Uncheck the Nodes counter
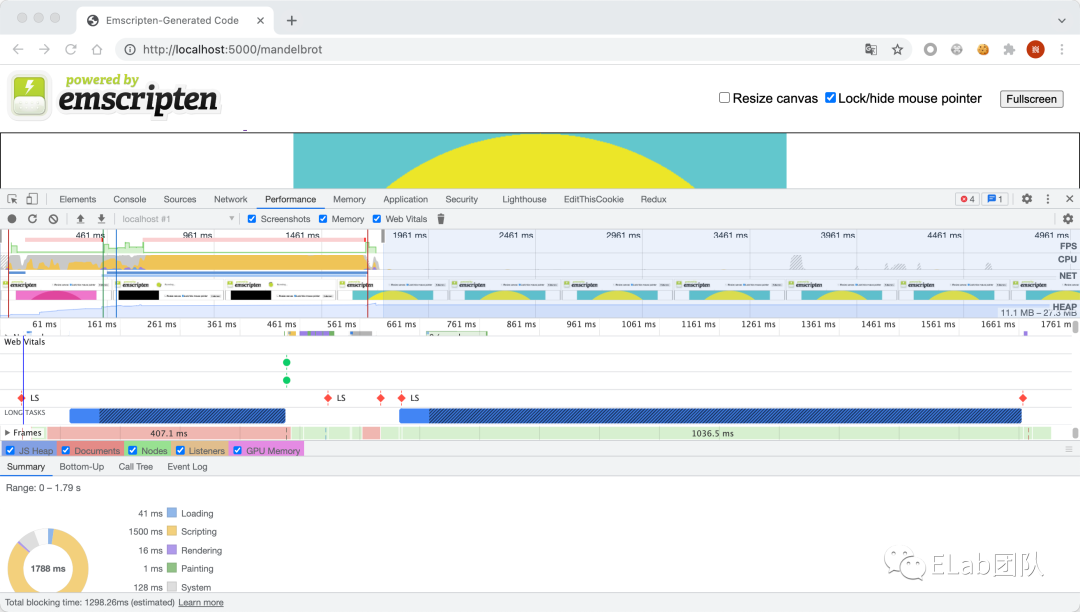 tap(133, 450)
